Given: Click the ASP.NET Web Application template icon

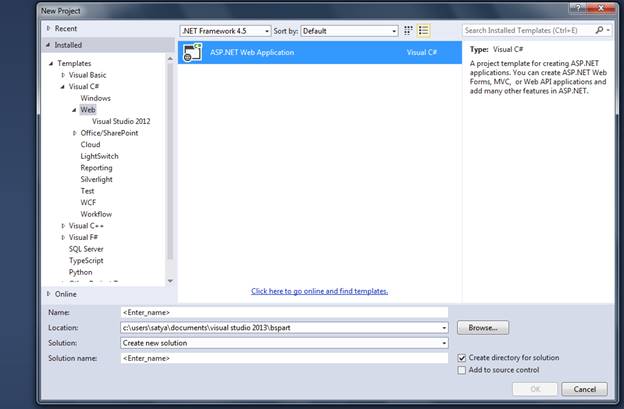Looking at the screenshot, I should [x=193, y=53].
